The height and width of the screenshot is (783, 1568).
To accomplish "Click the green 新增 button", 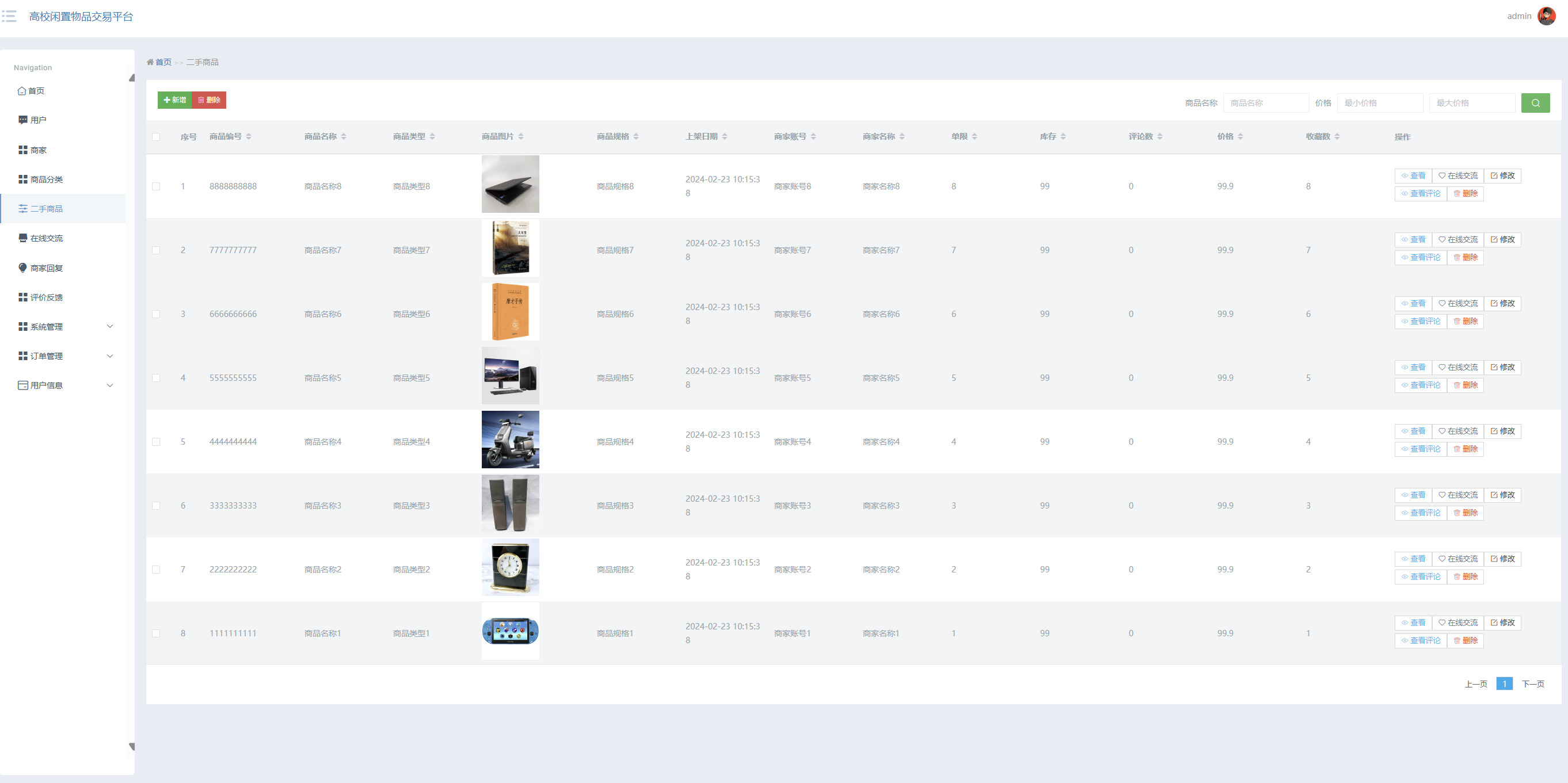I will (x=174, y=100).
